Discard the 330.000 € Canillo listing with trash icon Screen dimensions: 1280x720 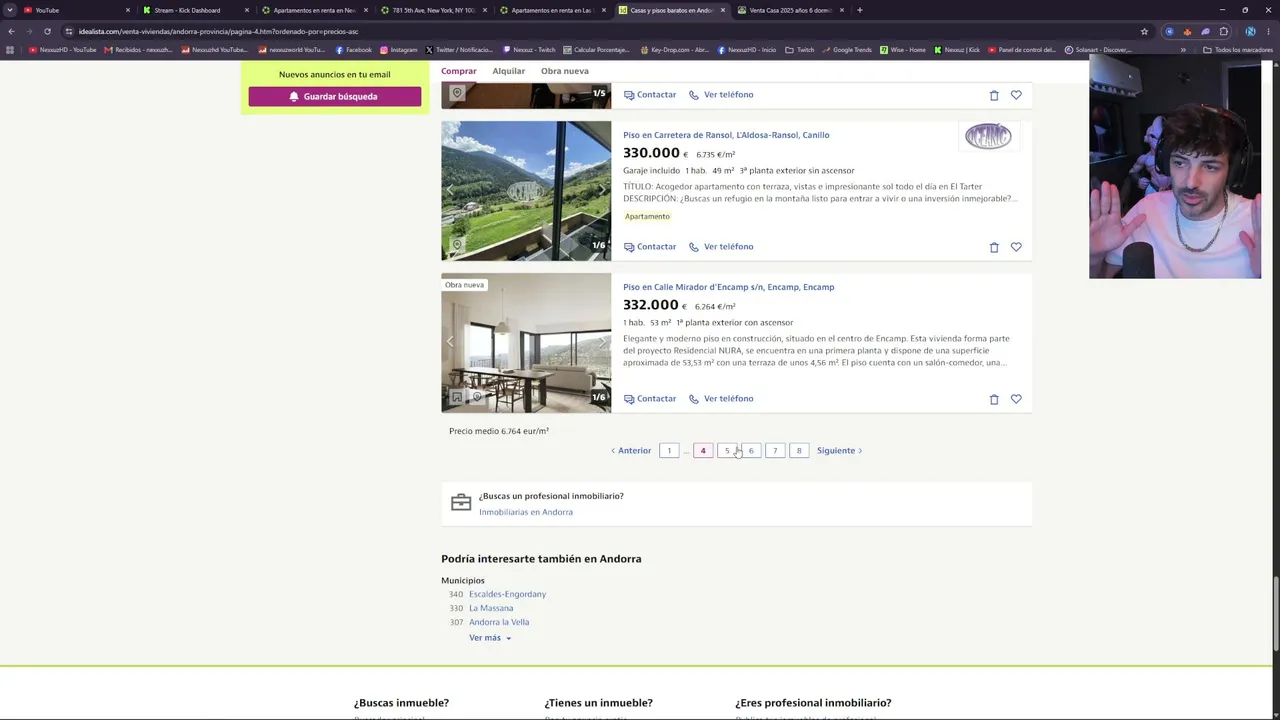(994, 247)
